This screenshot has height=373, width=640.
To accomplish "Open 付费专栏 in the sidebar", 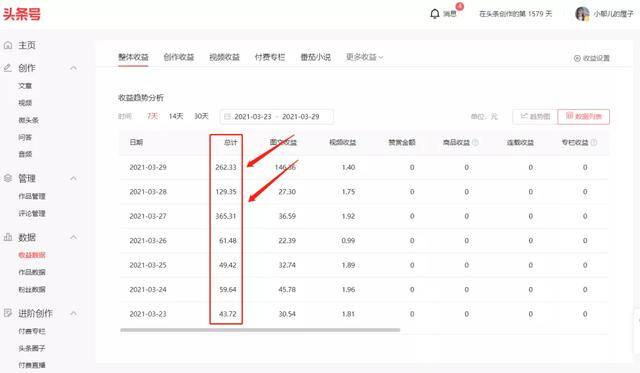I will pos(32,331).
